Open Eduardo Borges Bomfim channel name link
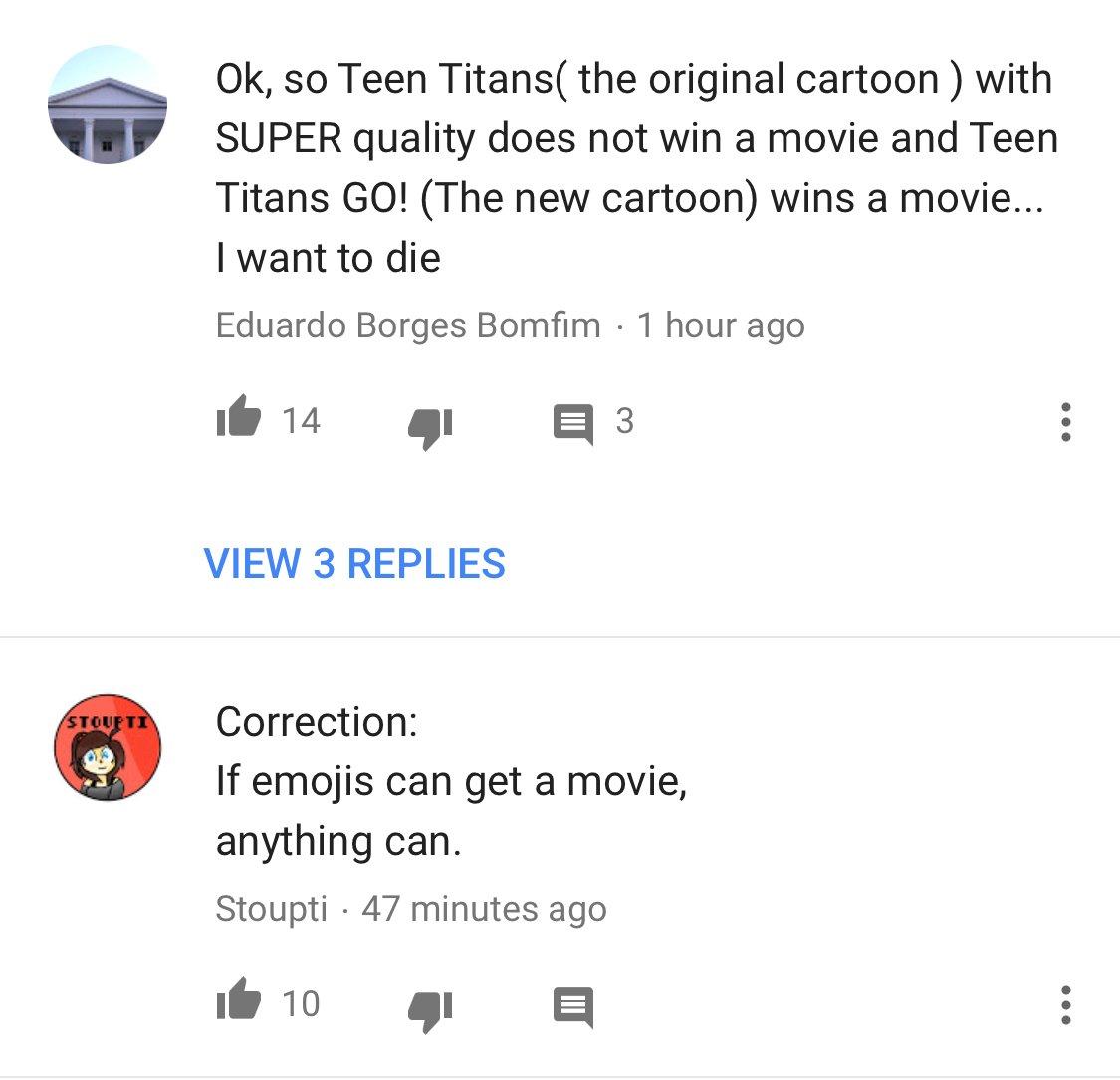 point(408,325)
